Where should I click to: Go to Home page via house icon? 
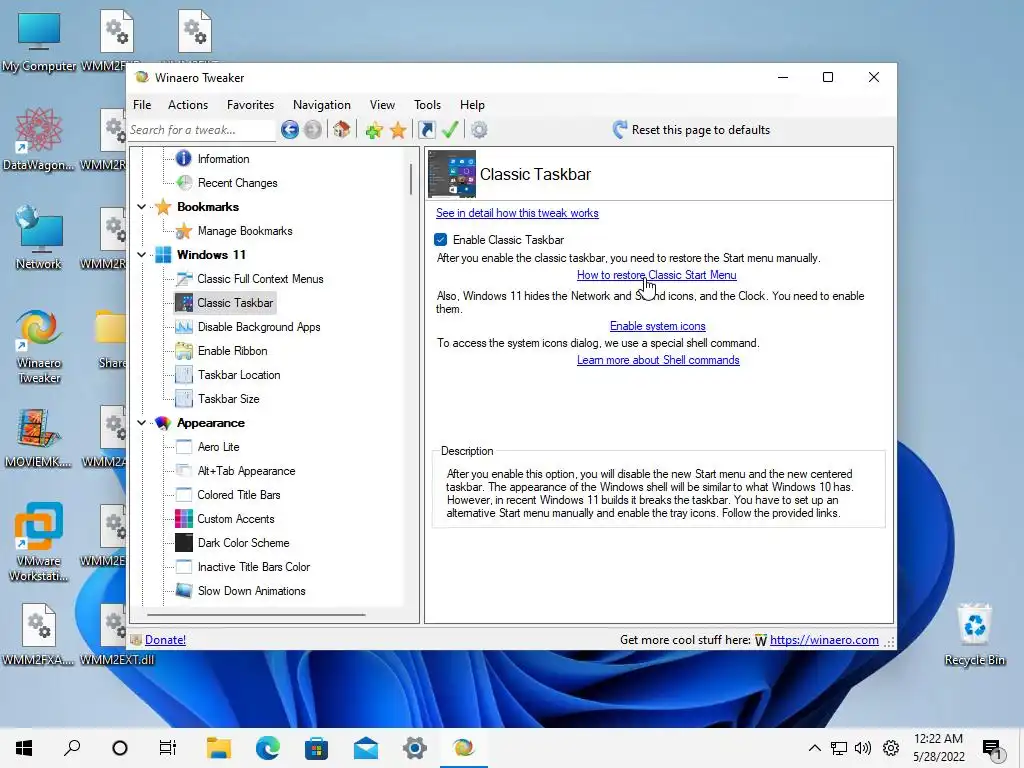click(342, 130)
